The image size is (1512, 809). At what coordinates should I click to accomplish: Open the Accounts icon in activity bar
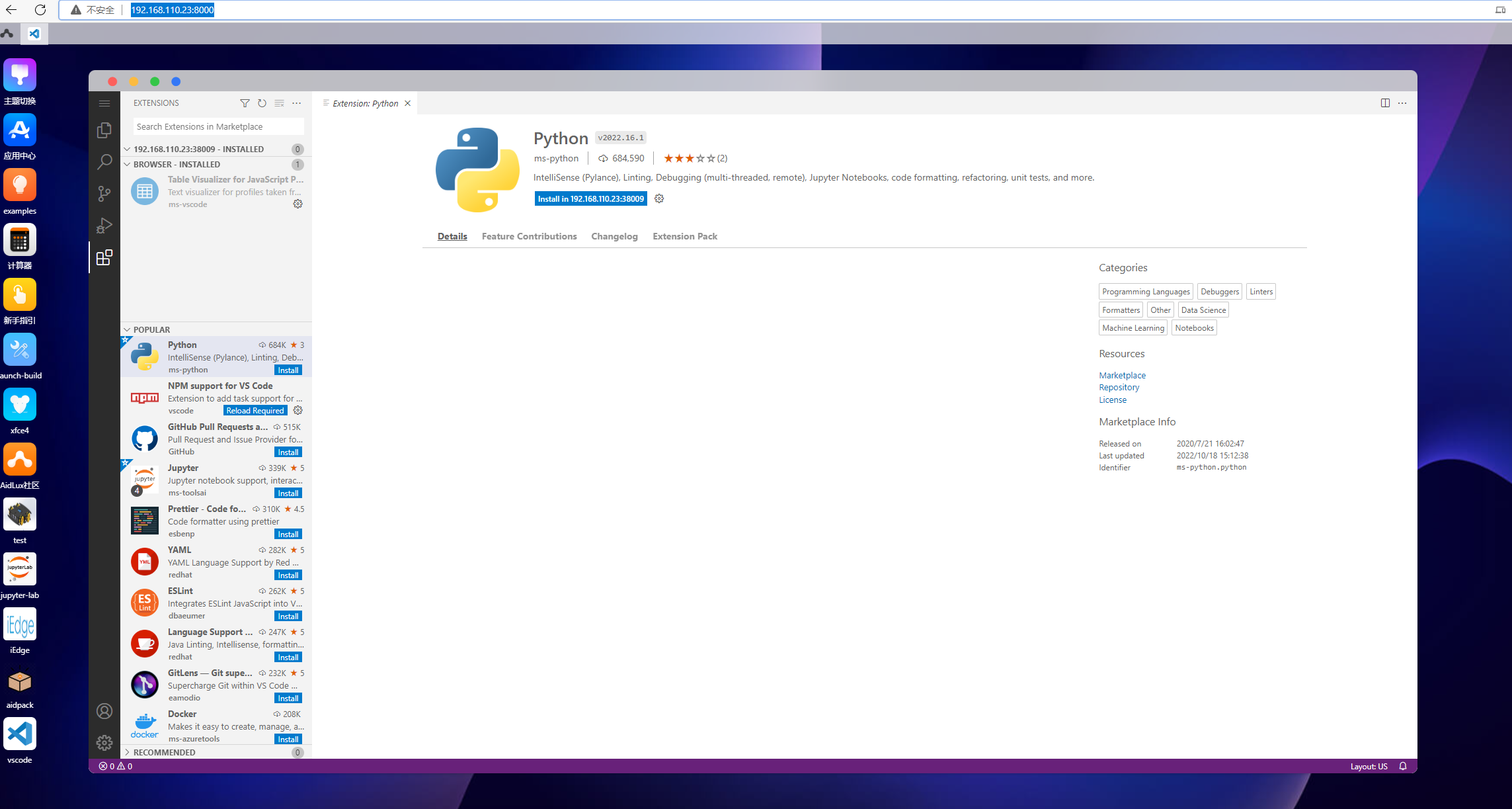click(x=104, y=711)
